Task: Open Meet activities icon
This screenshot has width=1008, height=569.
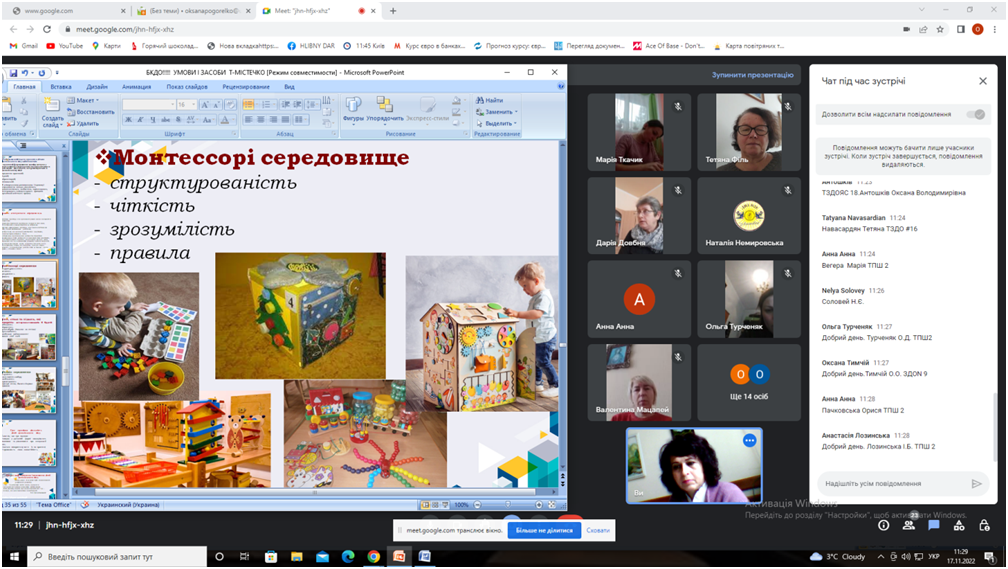Action: tap(958, 525)
